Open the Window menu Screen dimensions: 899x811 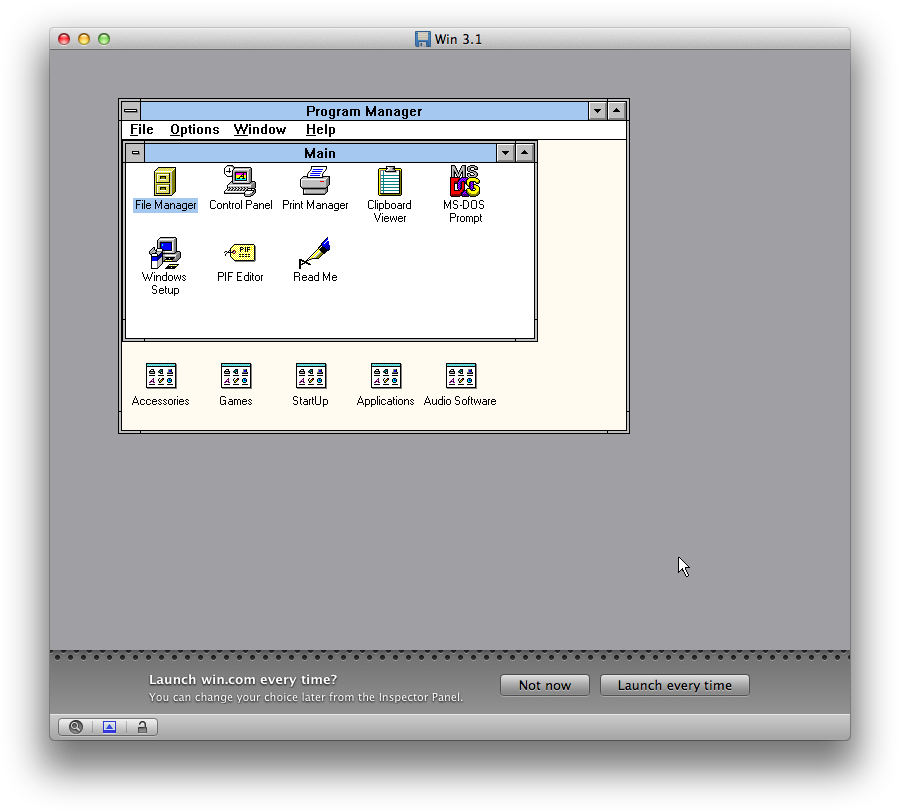[x=260, y=130]
